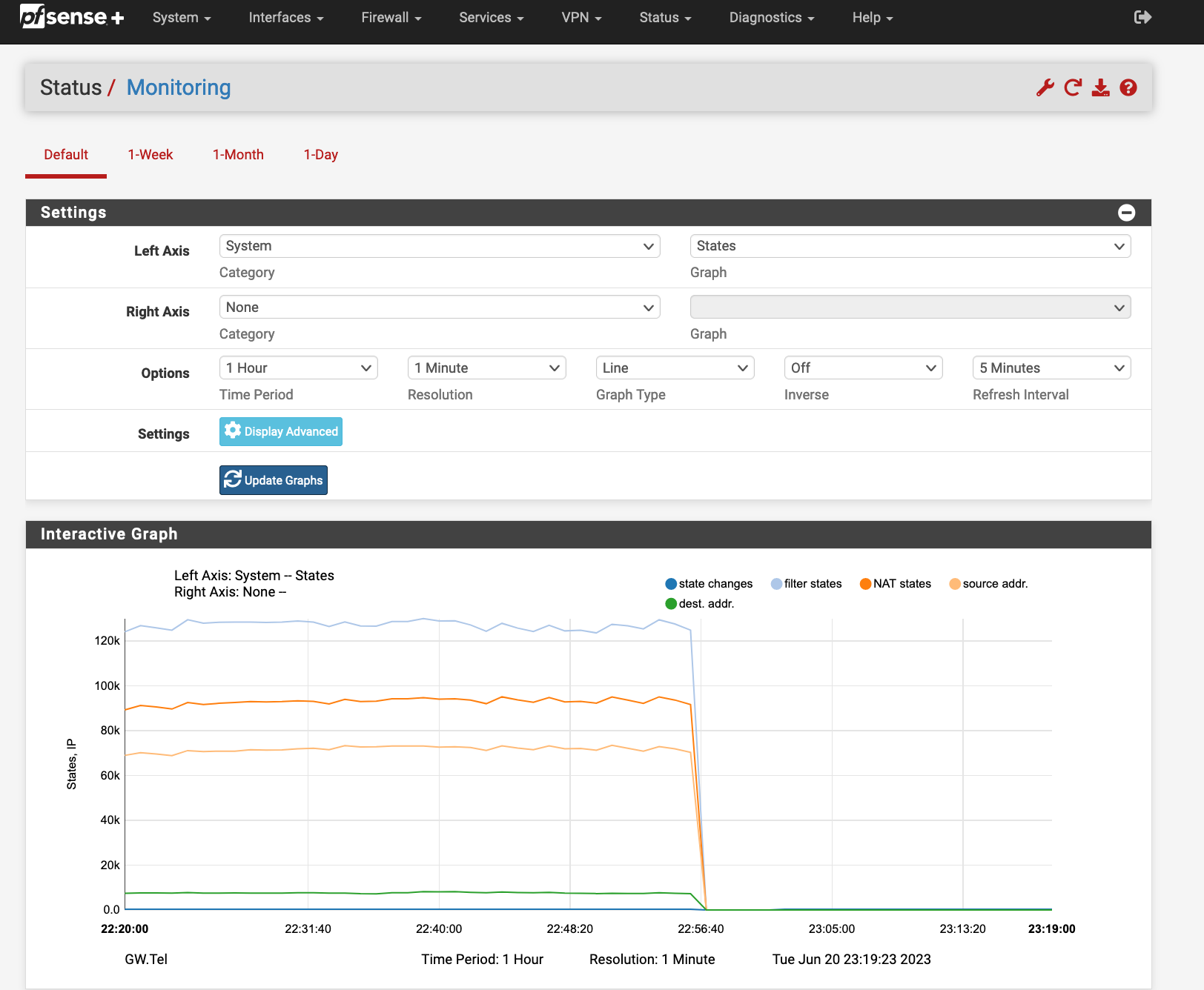Click the Monitoring breadcrumb link

179,87
